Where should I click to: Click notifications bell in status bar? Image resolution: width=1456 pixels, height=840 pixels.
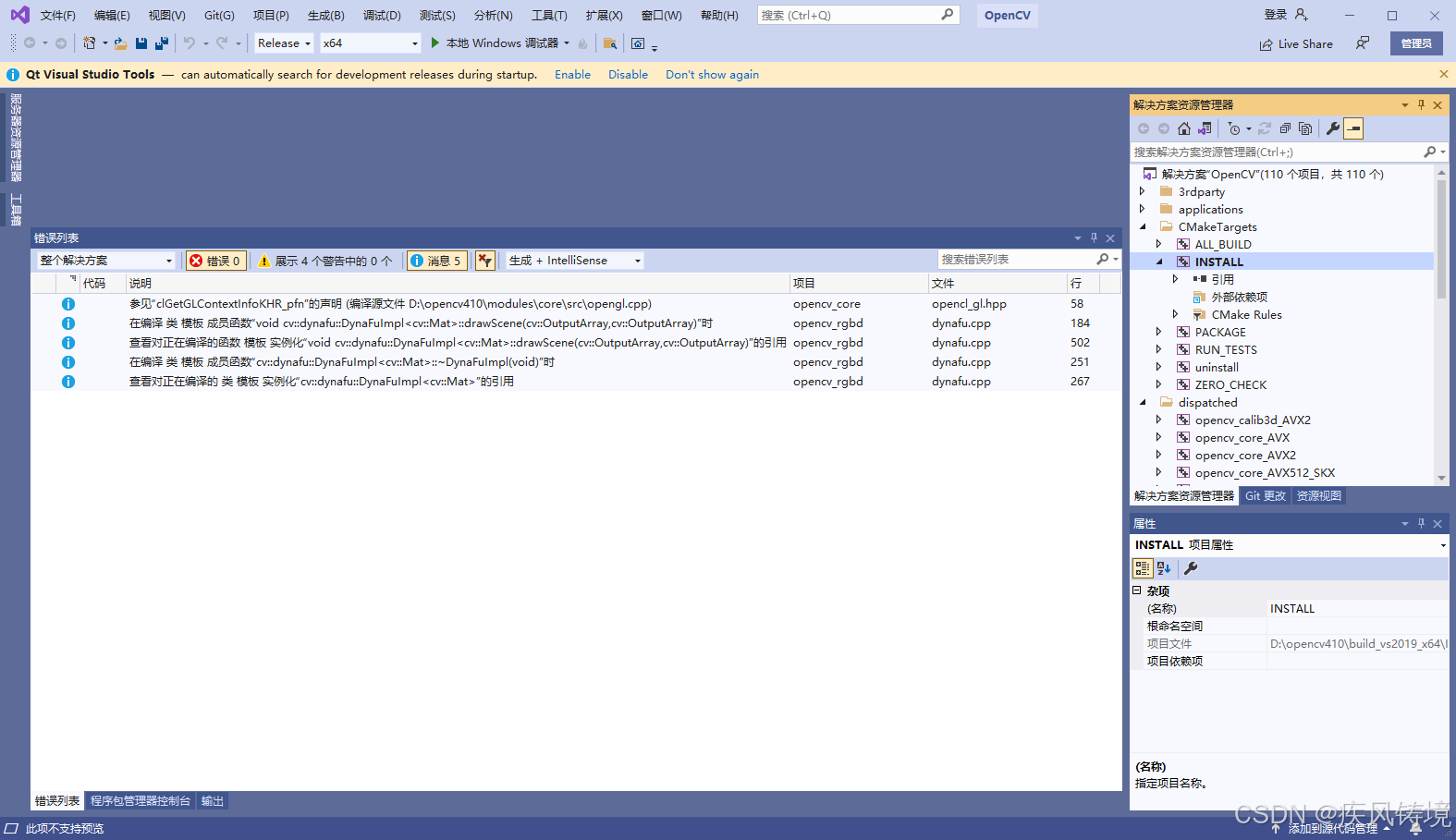[1415, 828]
